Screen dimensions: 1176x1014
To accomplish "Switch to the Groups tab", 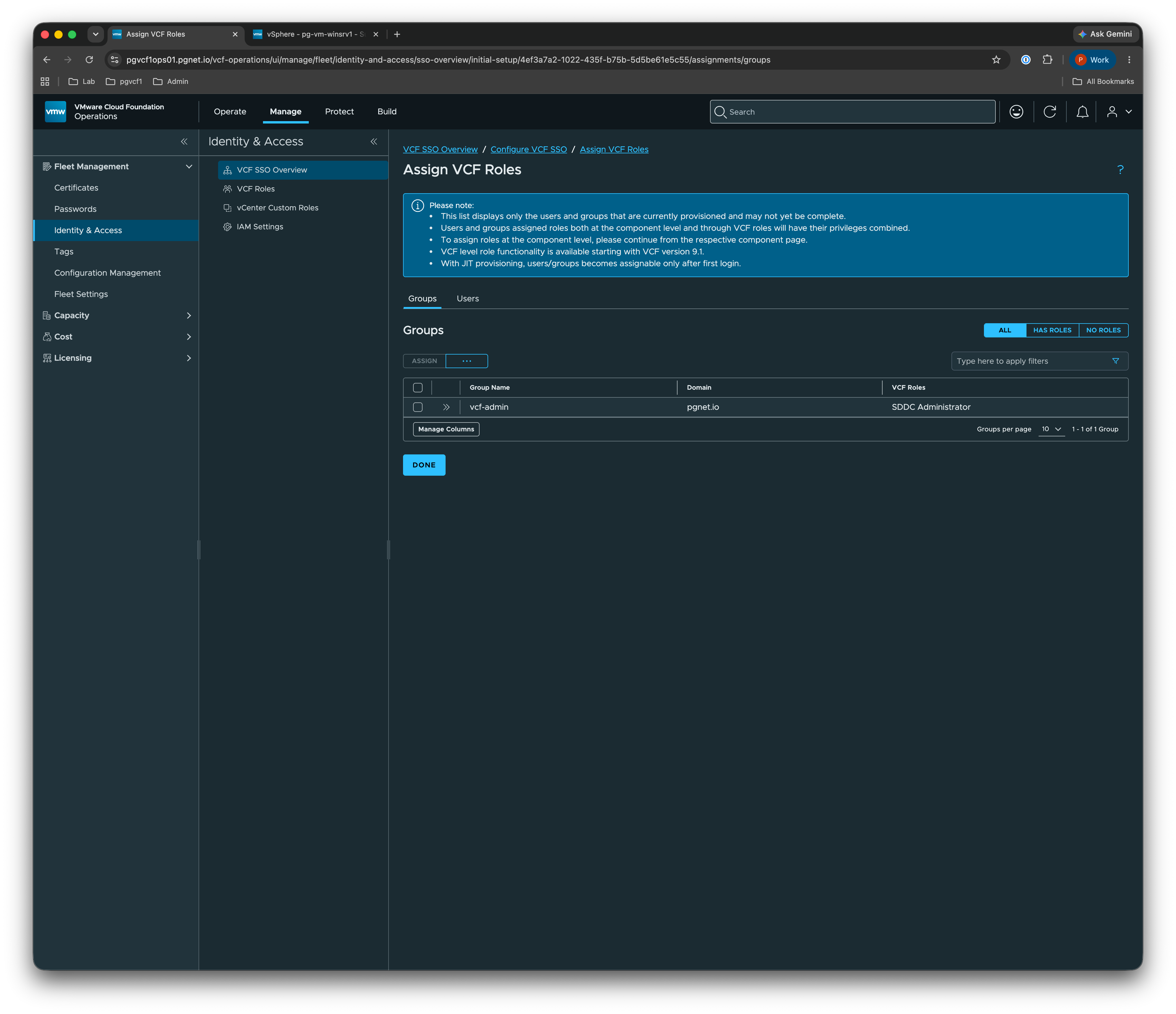I will (422, 298).
